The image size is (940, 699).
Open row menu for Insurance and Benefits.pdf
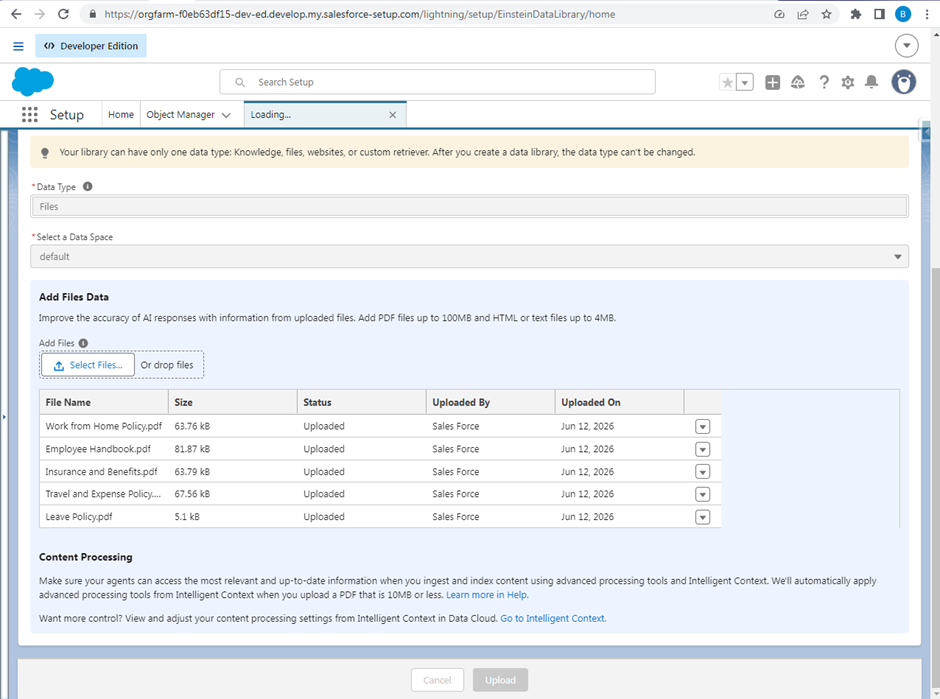(x=703, y=472)
